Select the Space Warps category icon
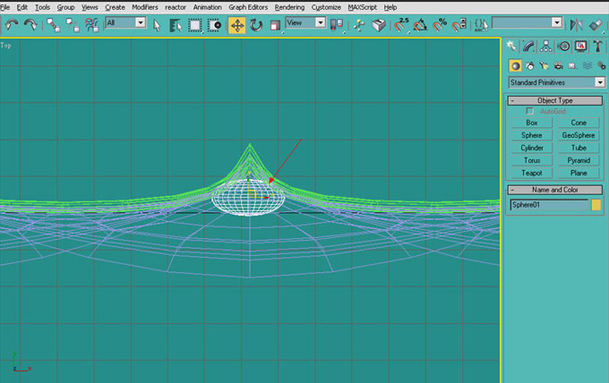This screenshot has width=609, height=383. 587,66
